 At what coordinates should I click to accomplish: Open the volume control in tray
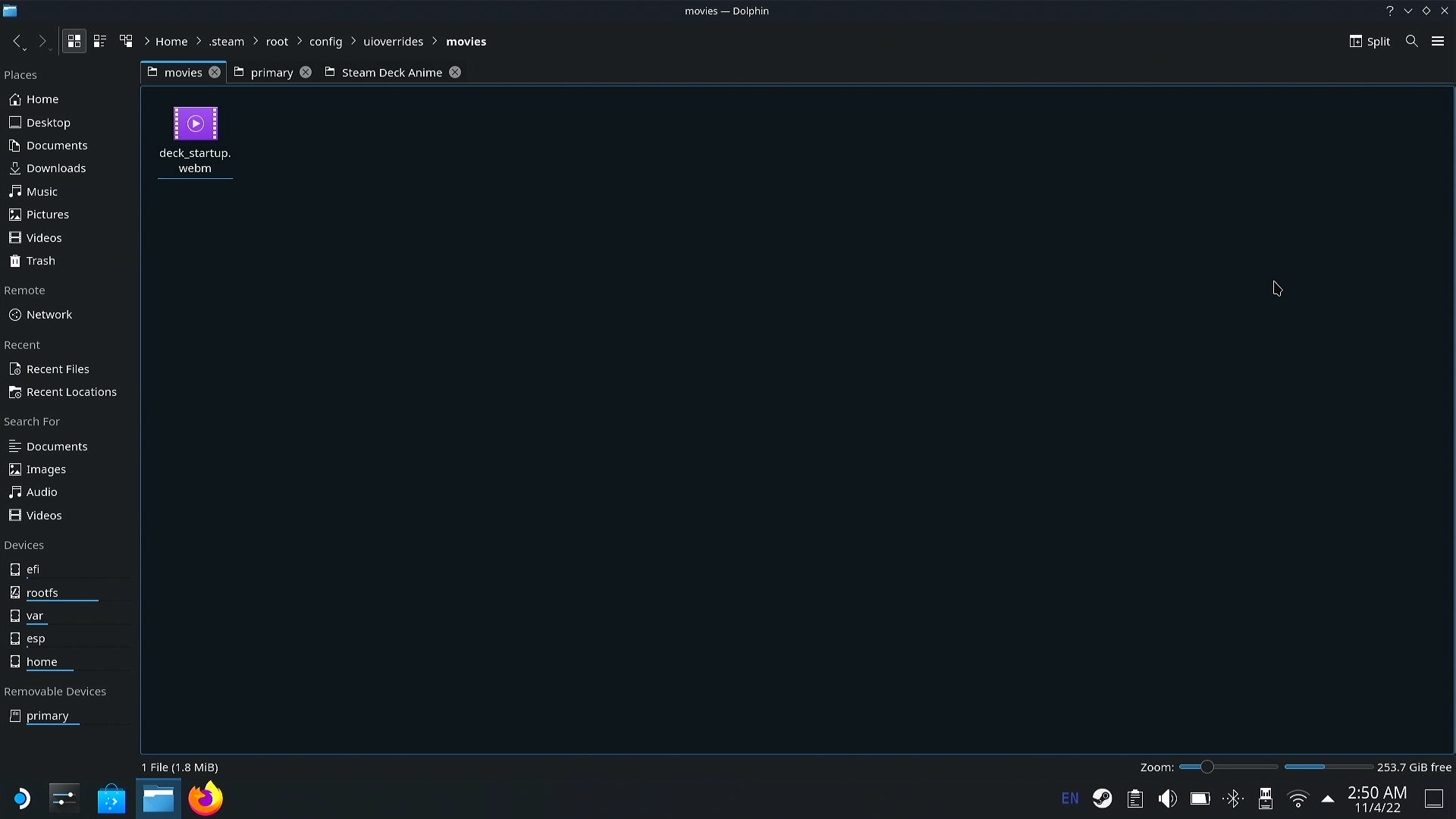[x=1168, y=799]
